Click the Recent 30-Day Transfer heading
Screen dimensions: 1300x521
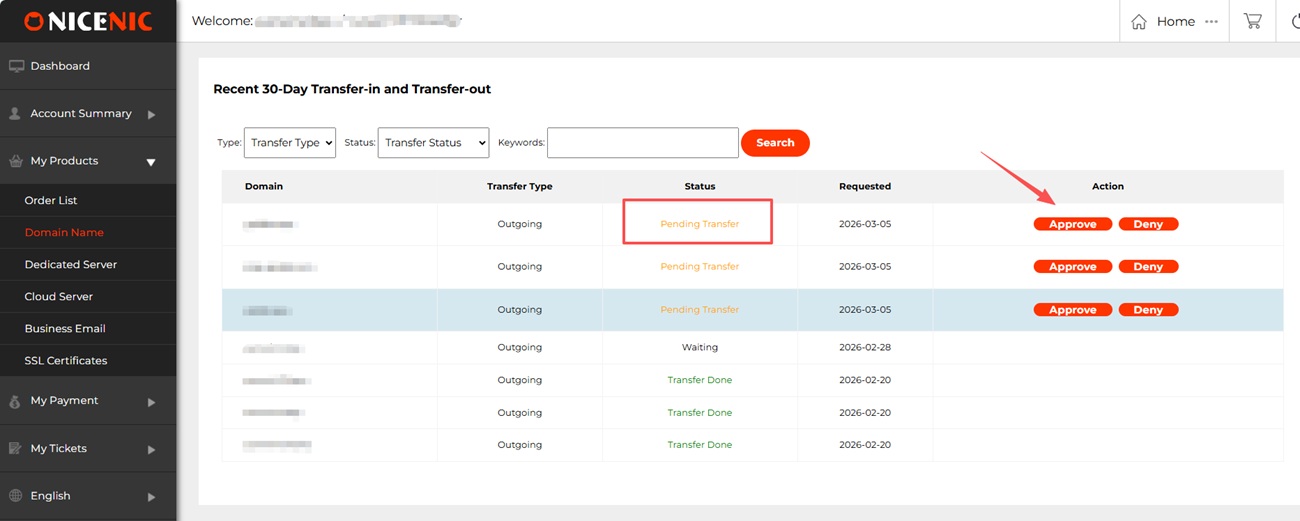pos(352,89)
